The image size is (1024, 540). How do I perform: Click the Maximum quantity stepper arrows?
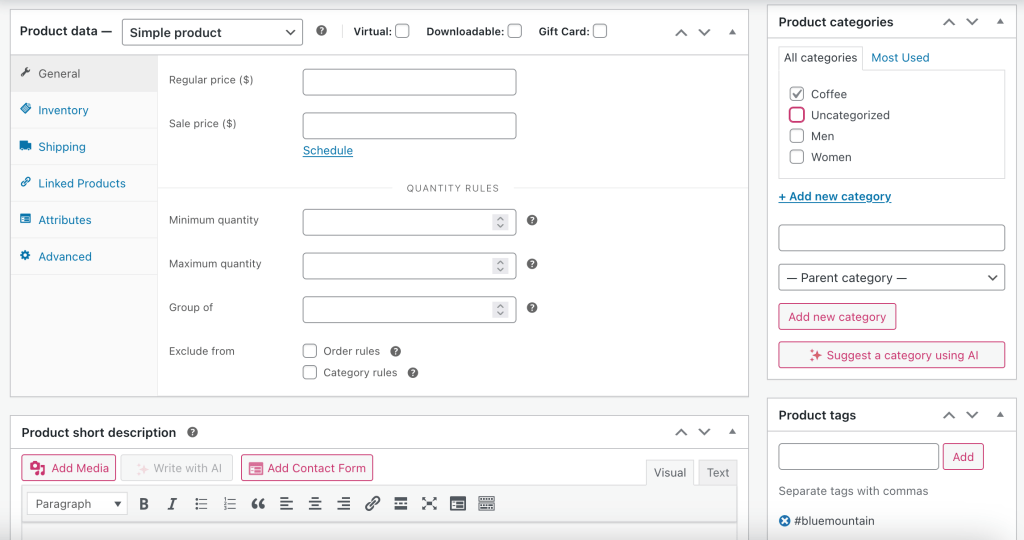pyautogui.click(x=500, y=265)
